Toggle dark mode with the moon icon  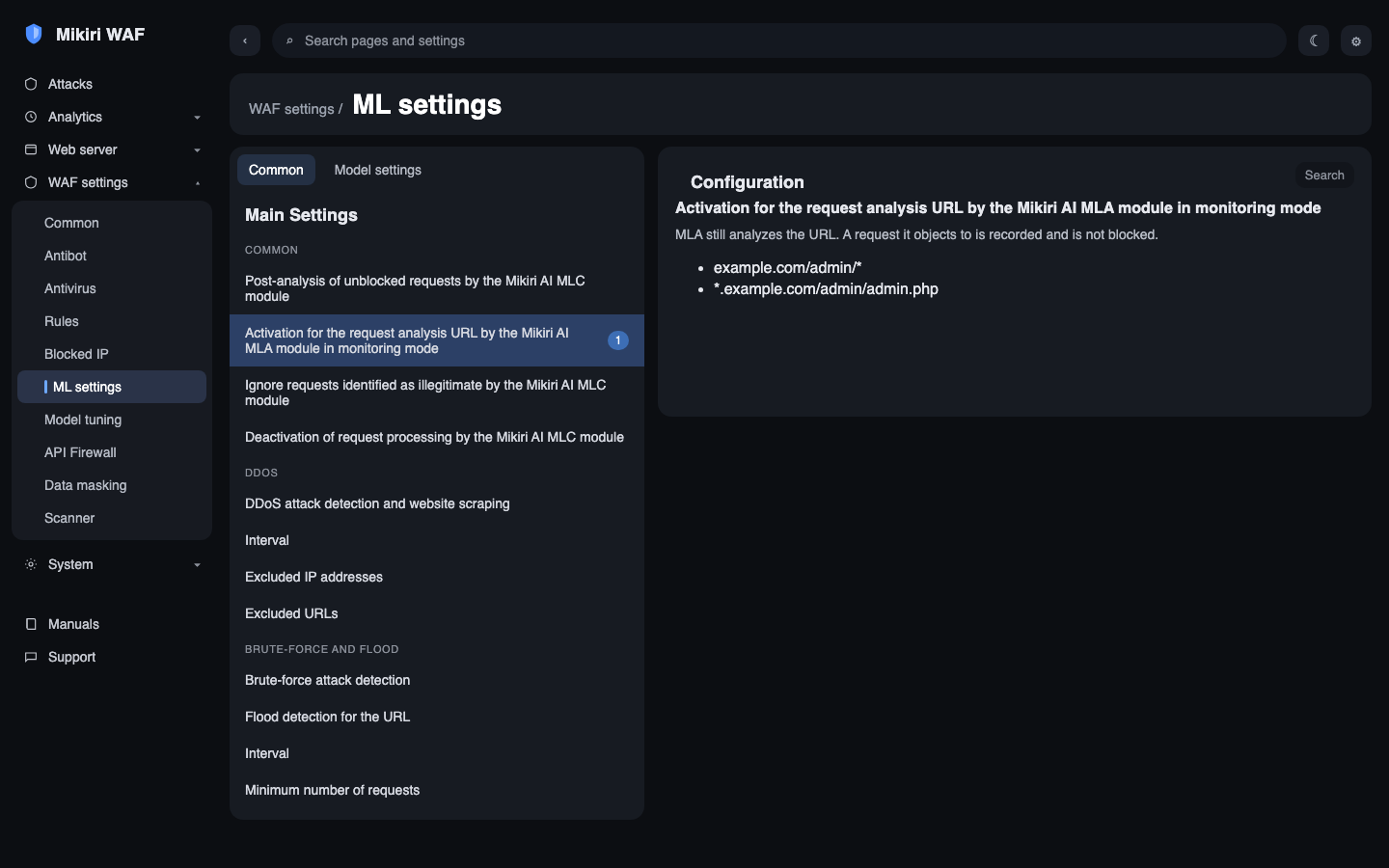pos(1314,41)
